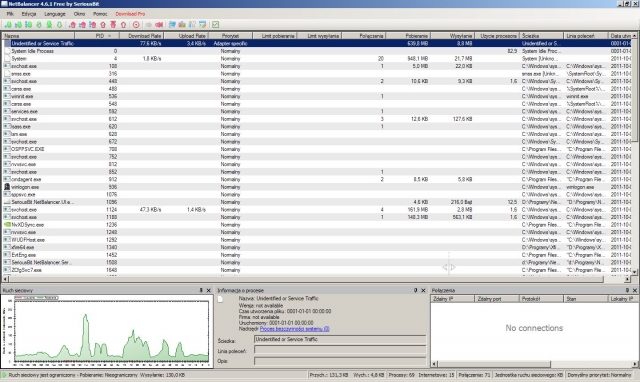The width and height of the screenshot is (640, 382).
Task: Select the WUDFHost.exe process row
Action: [x=316, y=240]
